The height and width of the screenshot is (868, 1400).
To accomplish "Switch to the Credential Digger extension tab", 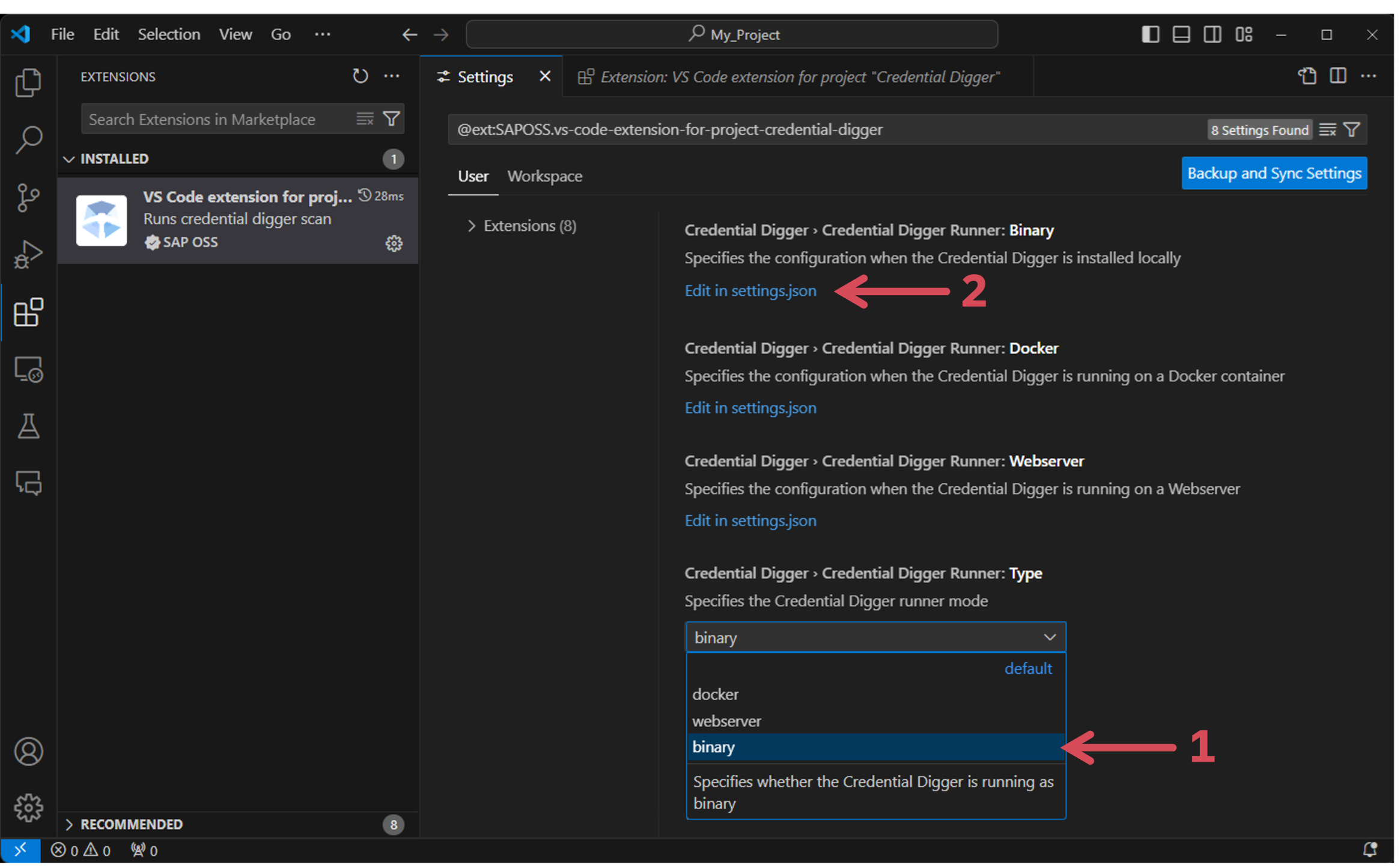I will click(798, 76).
